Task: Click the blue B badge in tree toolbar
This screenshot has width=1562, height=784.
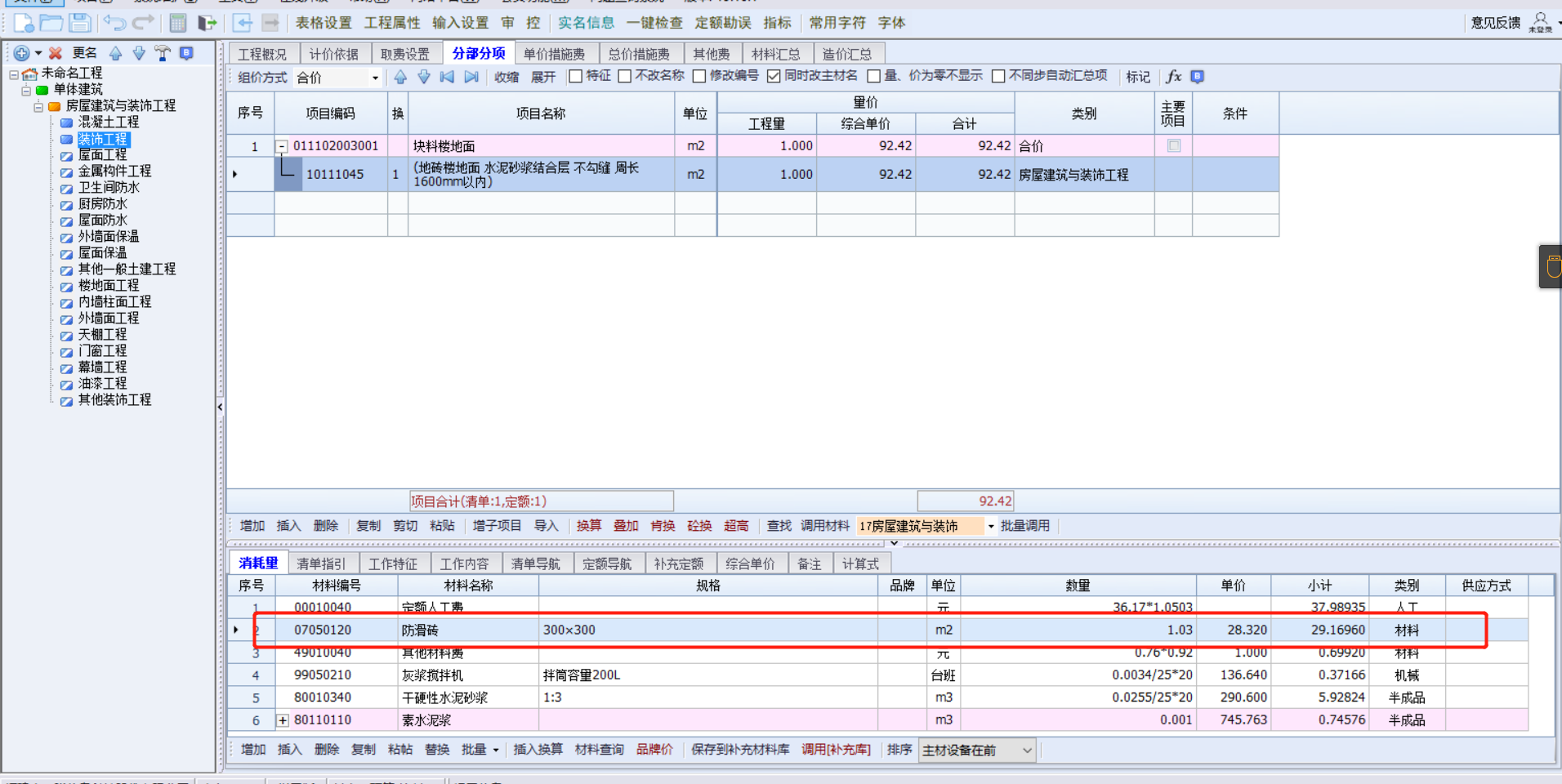Action: tap(186, 53)
